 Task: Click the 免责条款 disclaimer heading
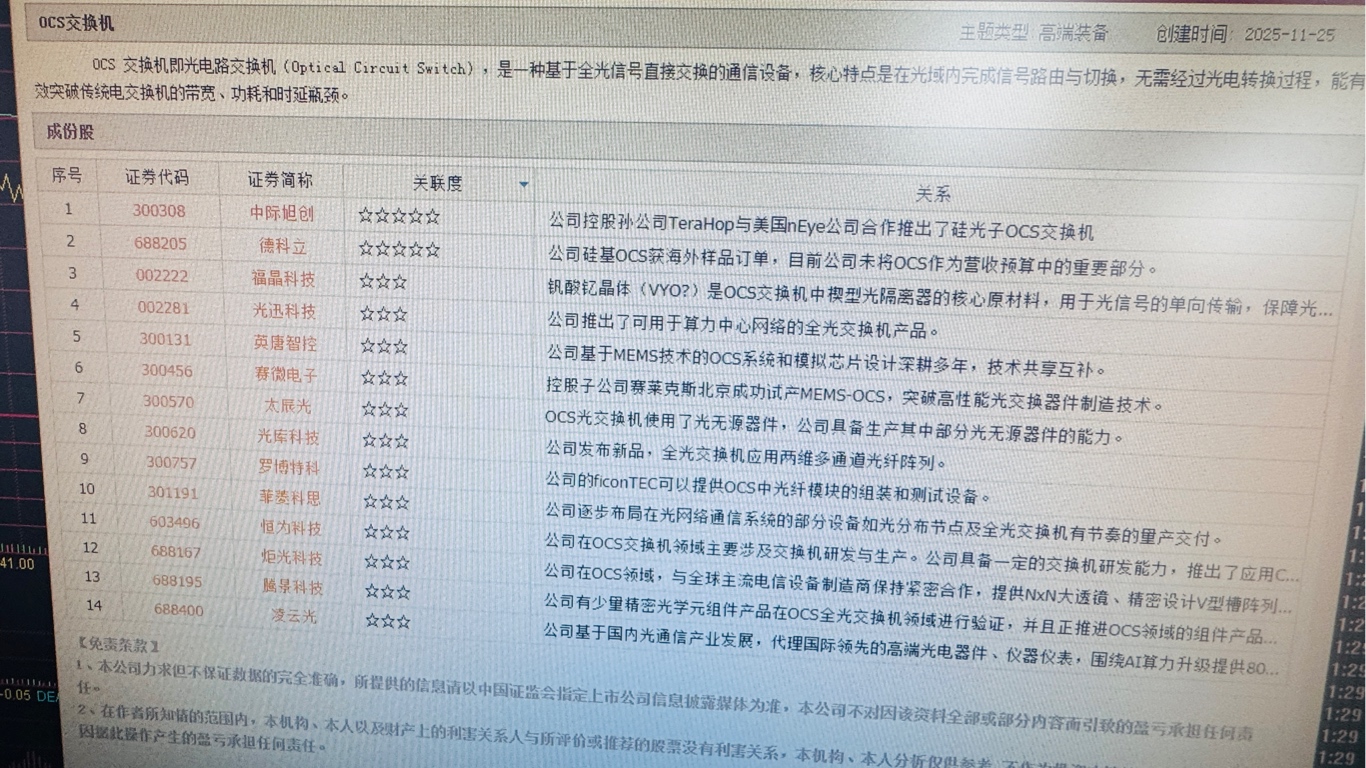coord(118,646)
